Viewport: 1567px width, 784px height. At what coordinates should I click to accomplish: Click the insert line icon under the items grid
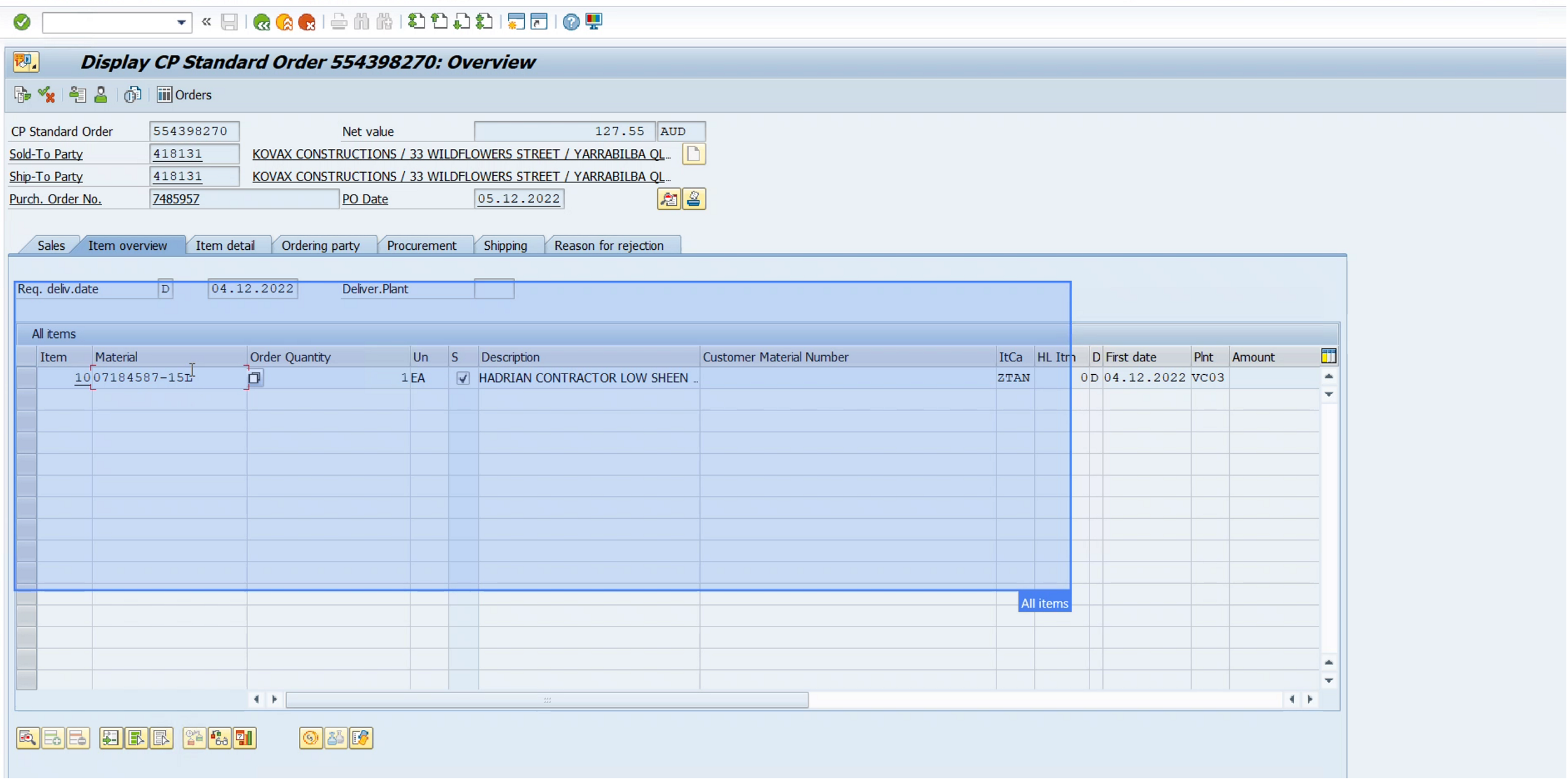click(52, 737)
